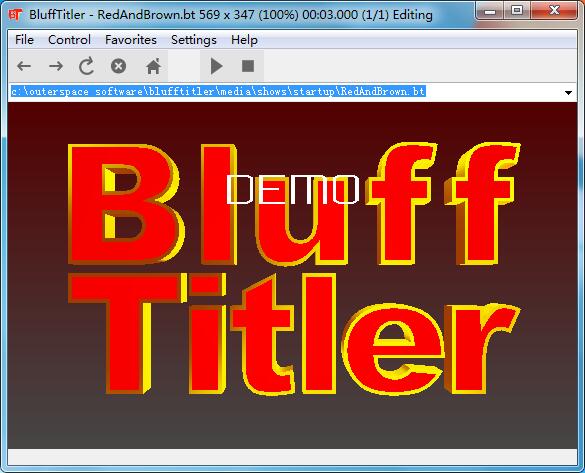Viewport: 585px width, 473px height.
Task: Close the BluffTitler window
Action: (x=554, y=11)
